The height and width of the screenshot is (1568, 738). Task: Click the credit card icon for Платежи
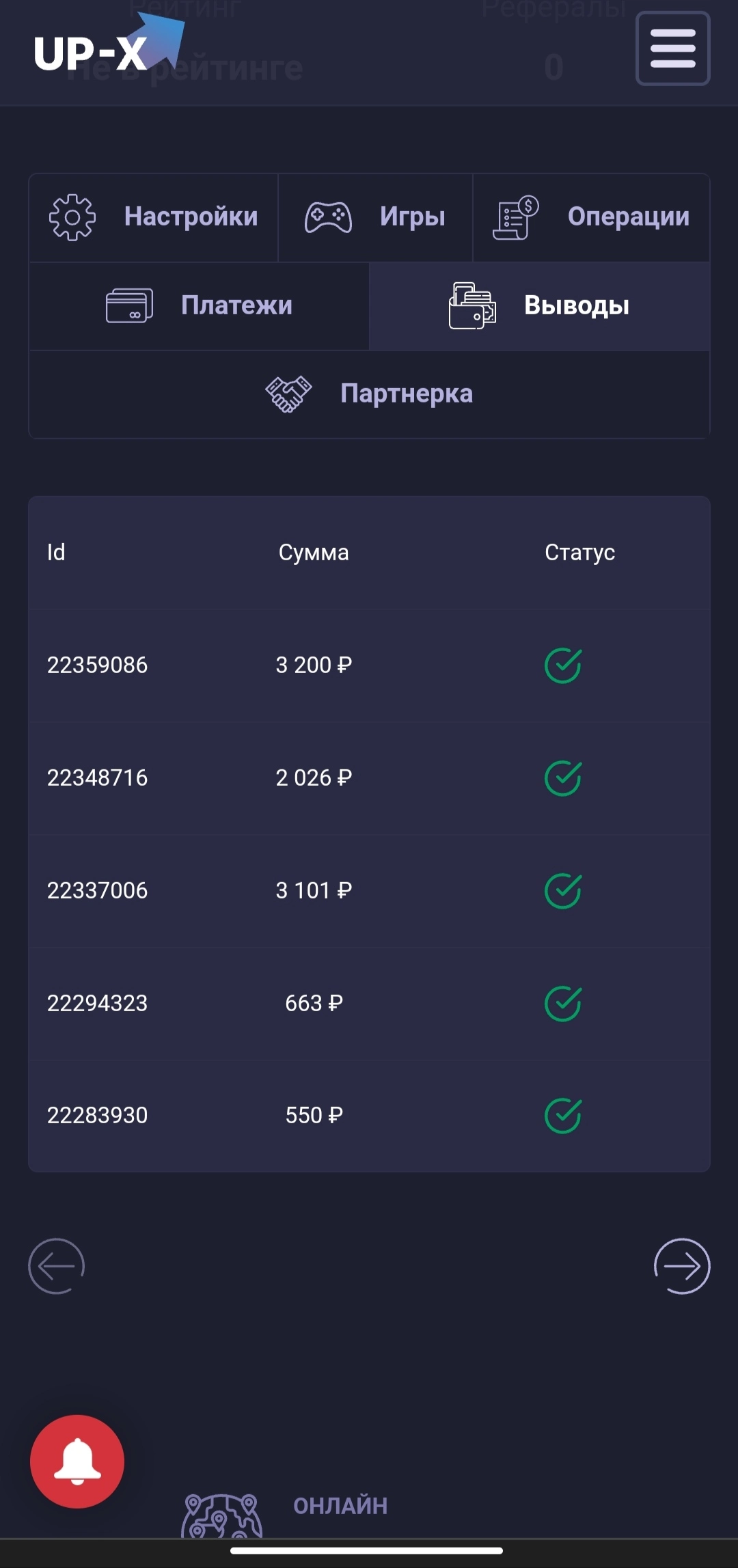pos(129,305)
